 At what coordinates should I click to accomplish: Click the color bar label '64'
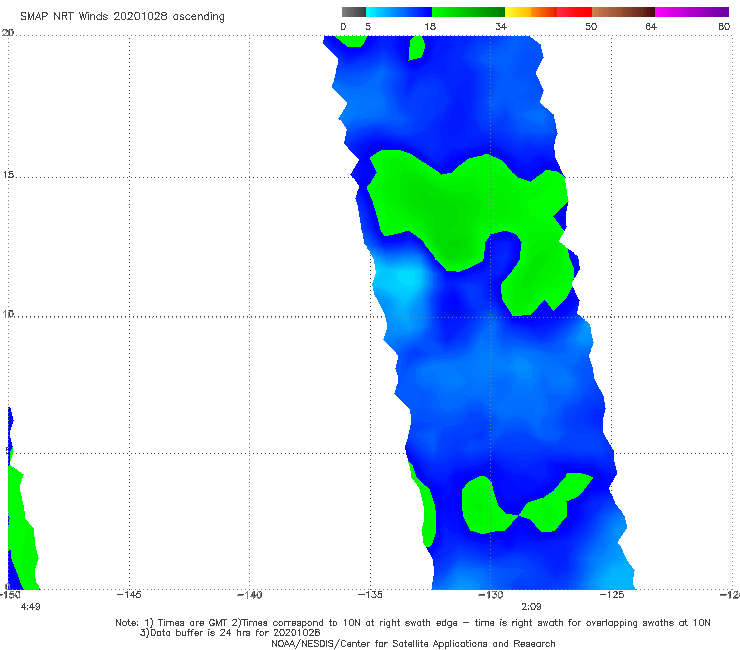pos(651,27)
